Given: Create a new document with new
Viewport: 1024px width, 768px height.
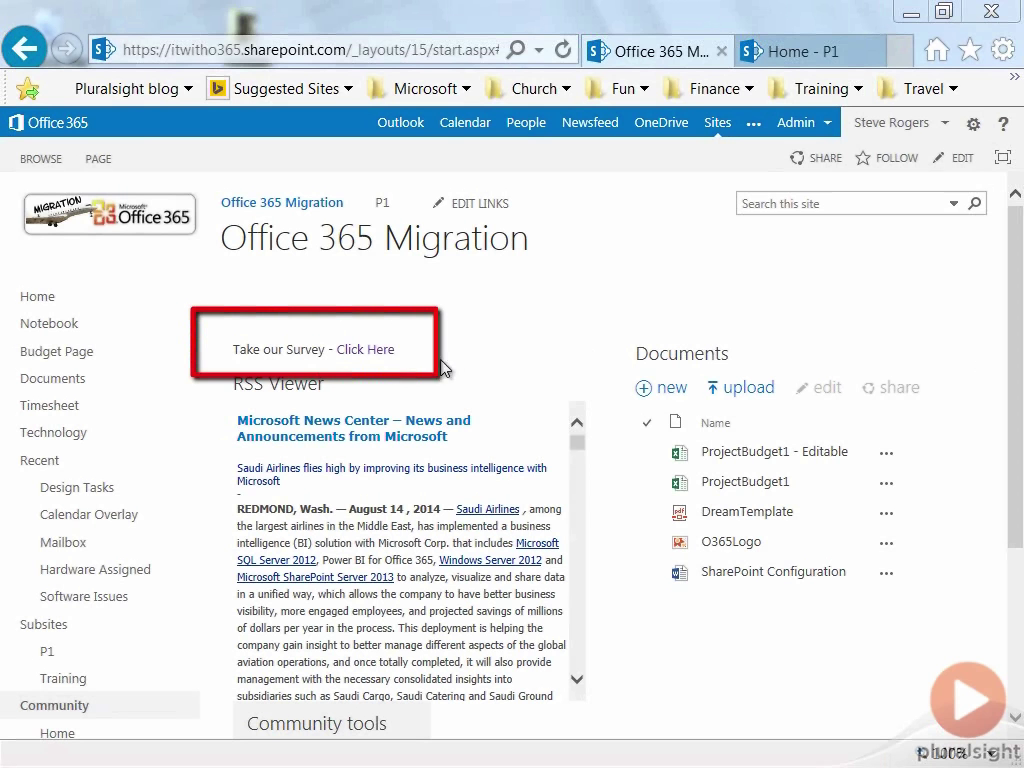Looking at the screenshot, I should pos(661,388).
